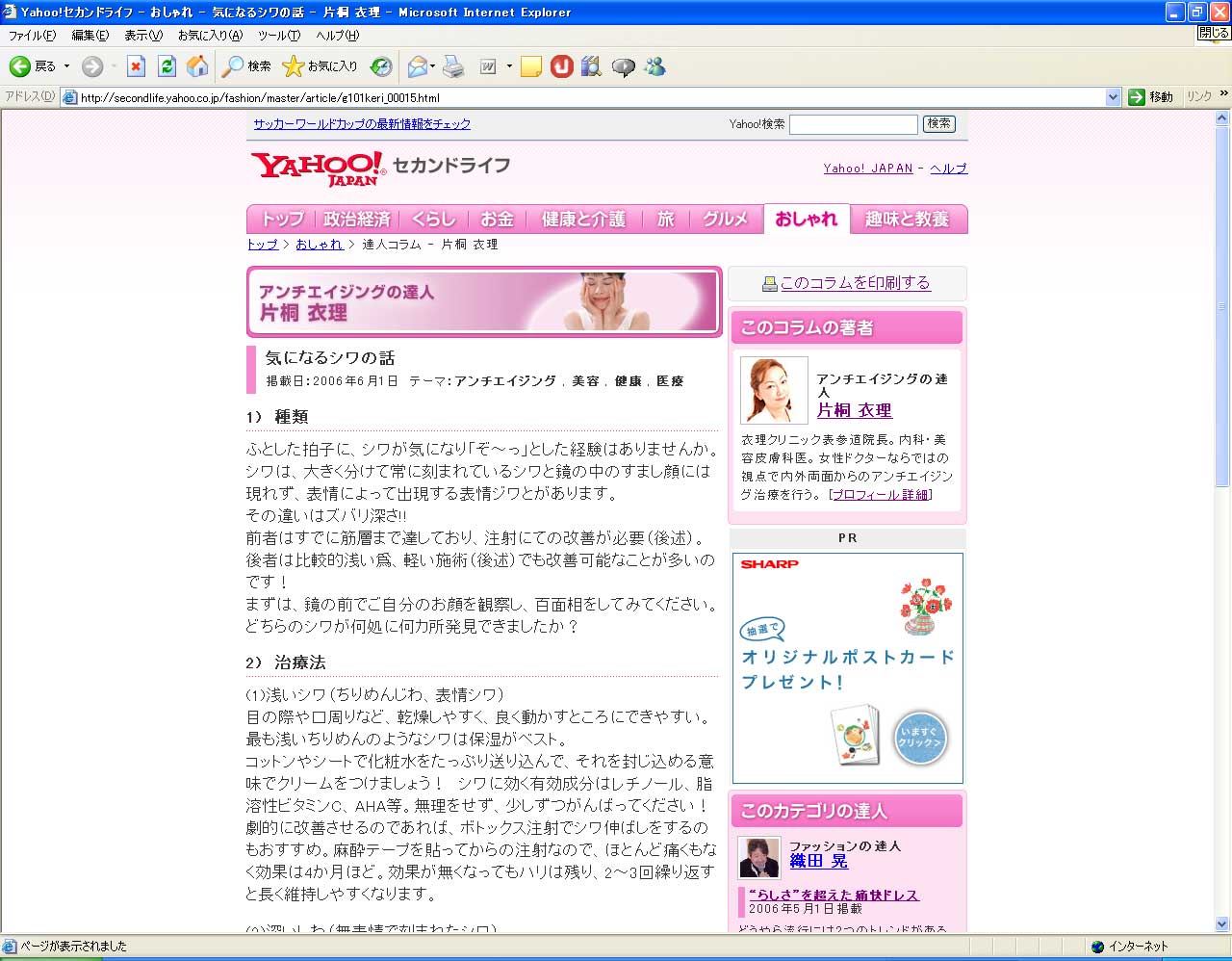Open the Mail icon dropdown arrow
The height and width of the screenshot is (961, 1232).
pyautogui.click(x=433, y=66)
